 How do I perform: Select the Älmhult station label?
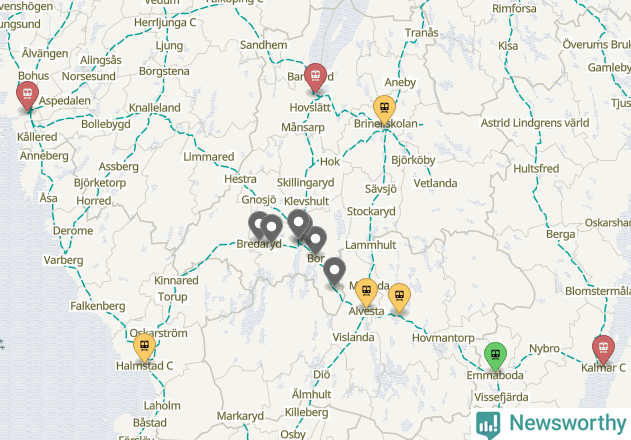click(x=311, y=394)
